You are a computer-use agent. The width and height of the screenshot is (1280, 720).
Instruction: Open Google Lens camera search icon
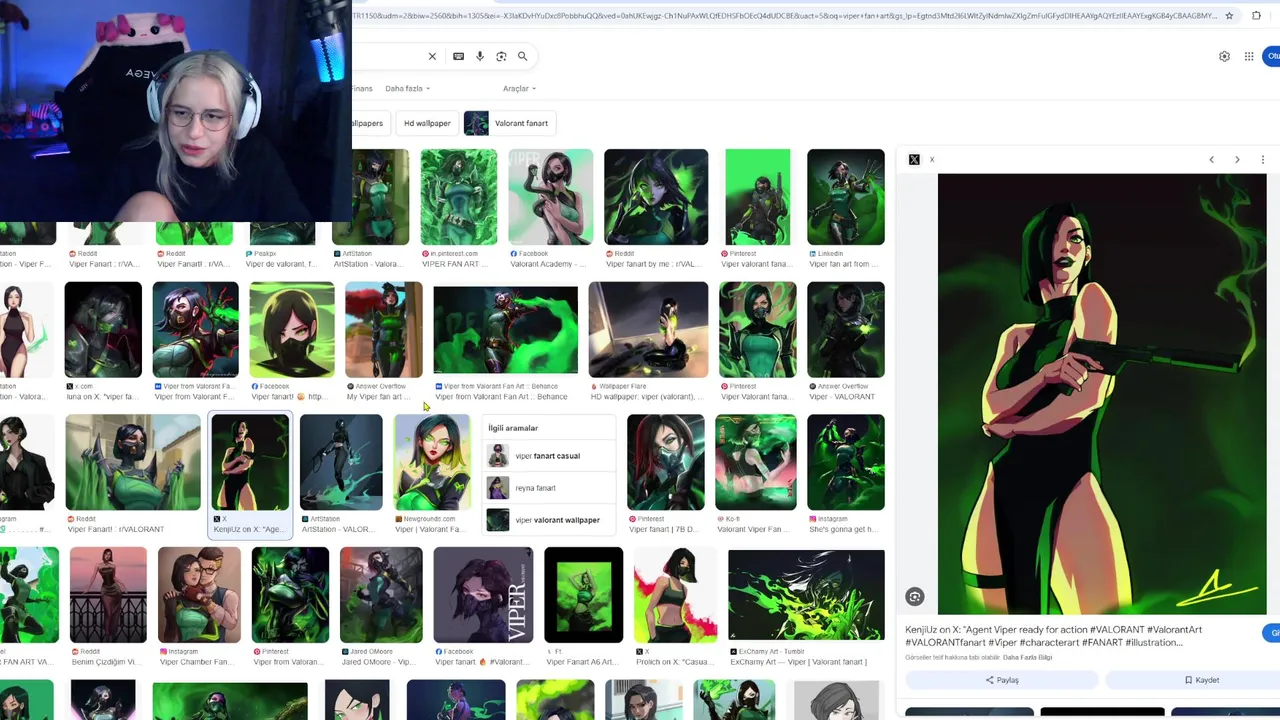click(x=501, y=56)
